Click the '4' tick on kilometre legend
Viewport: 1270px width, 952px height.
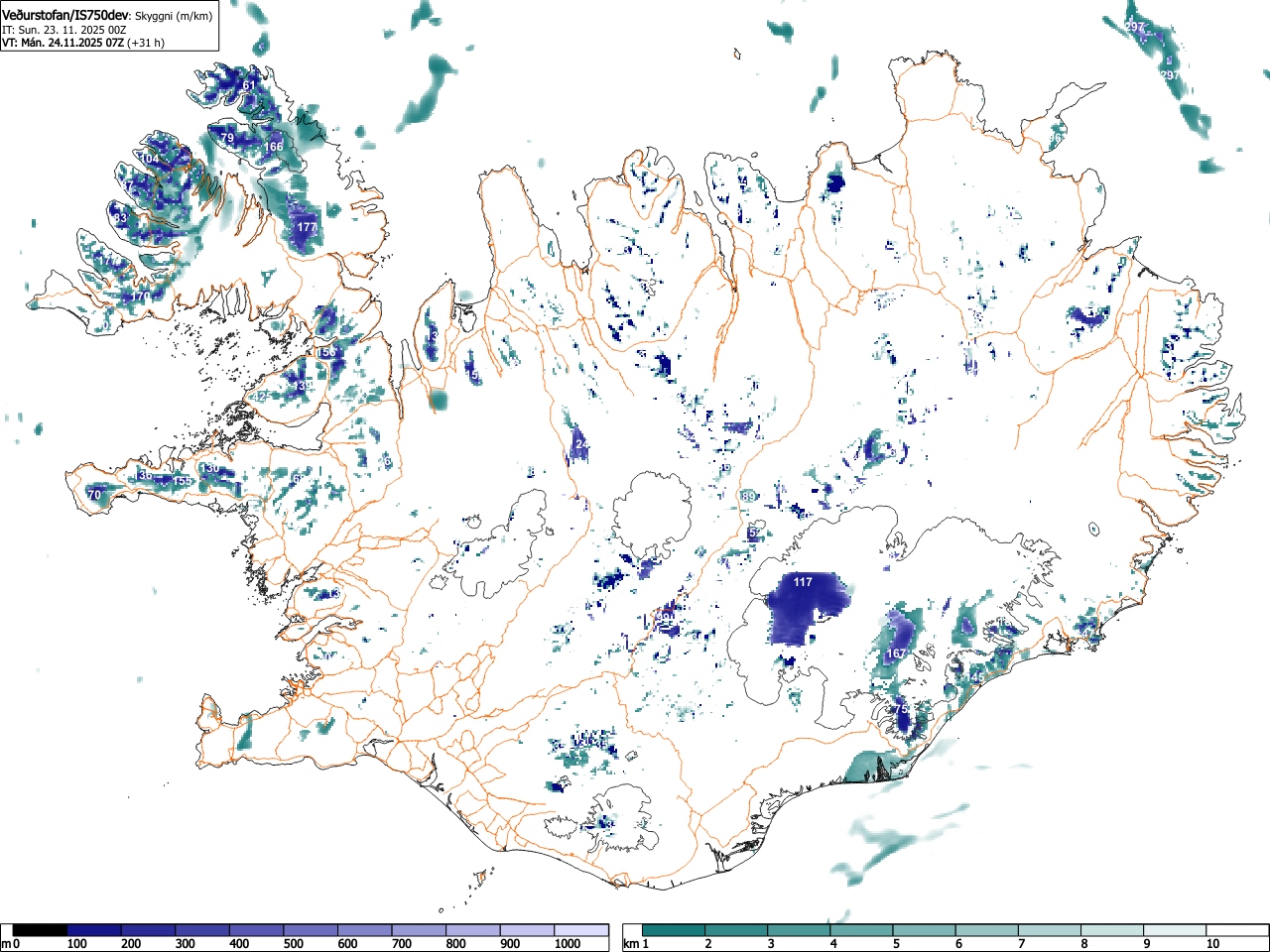click(x=833, y=944)
